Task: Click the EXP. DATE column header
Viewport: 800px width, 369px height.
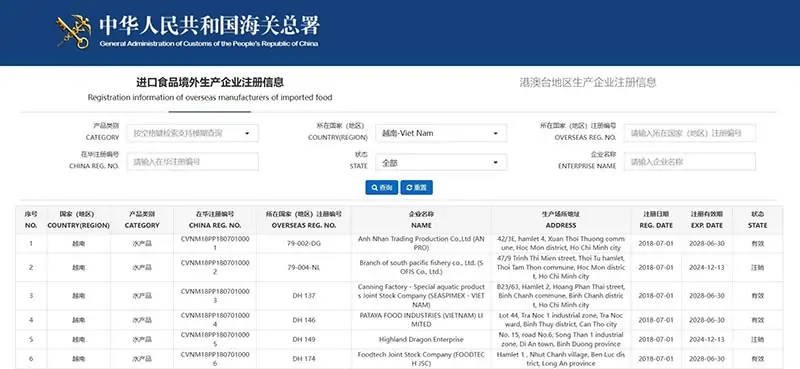Action: pos(707,220)
